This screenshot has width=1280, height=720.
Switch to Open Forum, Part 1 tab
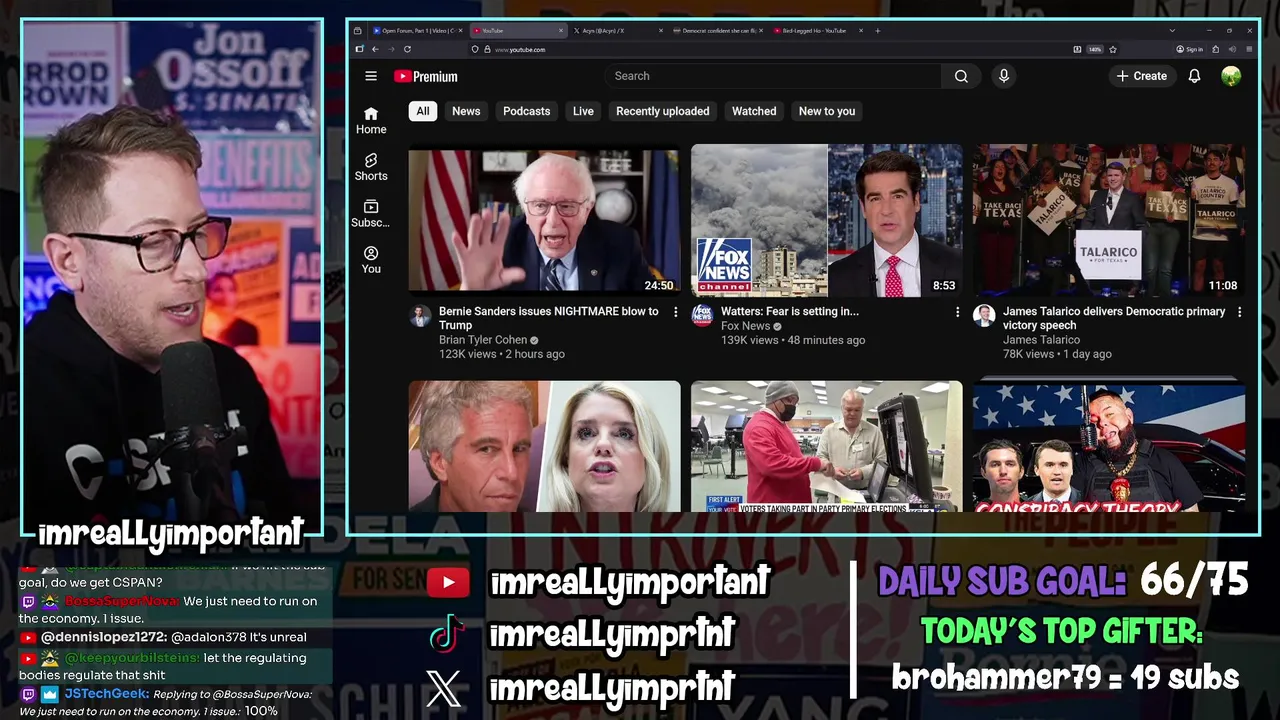tap(417, 31)
